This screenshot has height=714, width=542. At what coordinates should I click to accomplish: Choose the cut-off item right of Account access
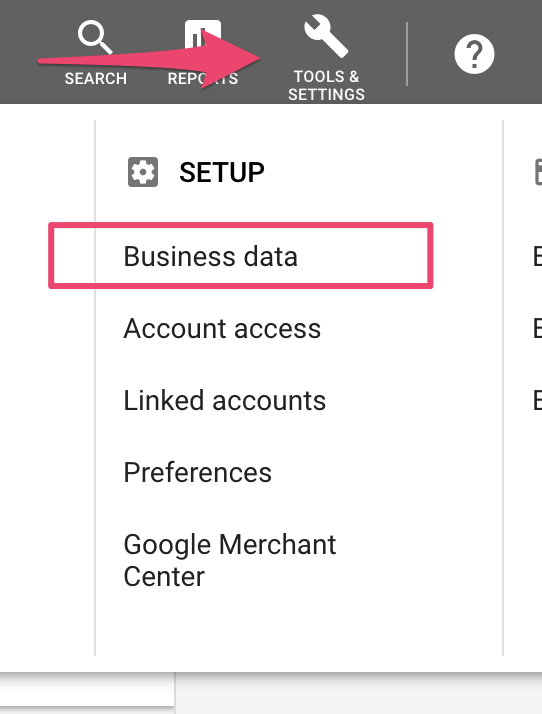(537, 328)
